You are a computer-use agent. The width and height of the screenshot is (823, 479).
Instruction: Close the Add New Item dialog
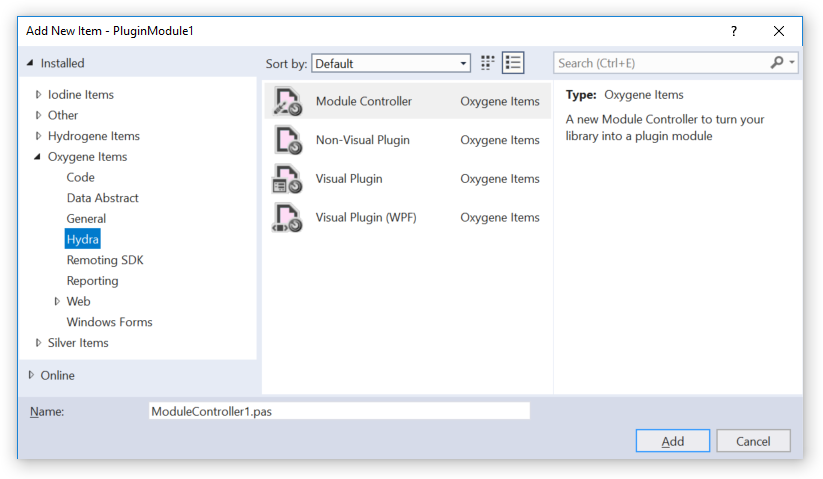tap(779, 31)
